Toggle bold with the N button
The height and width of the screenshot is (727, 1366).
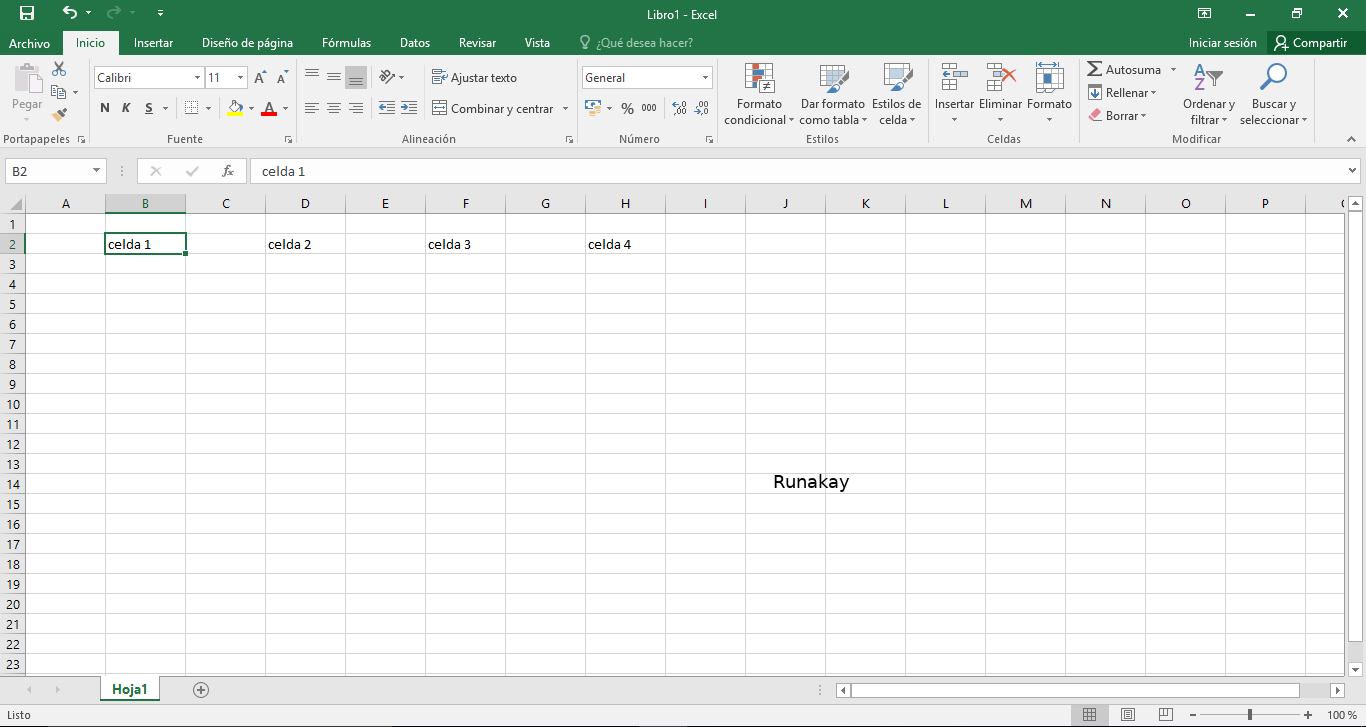click(104, 108)
